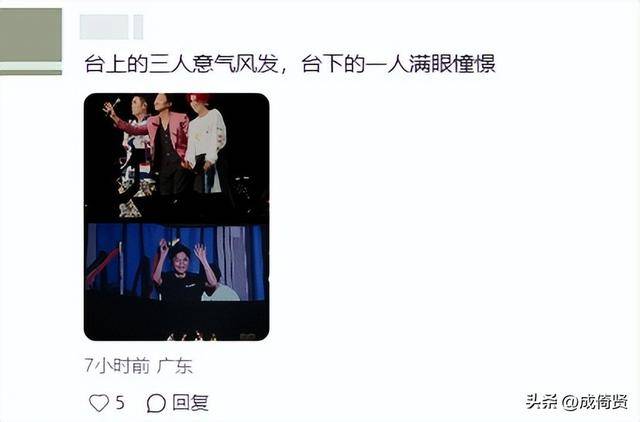640x422 pixels.
Task: Open the 回复 reply link
Action: 190,403
